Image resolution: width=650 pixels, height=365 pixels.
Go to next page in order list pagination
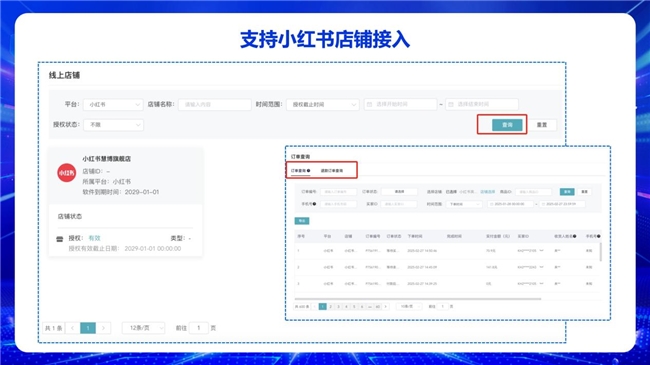[386, 307]
